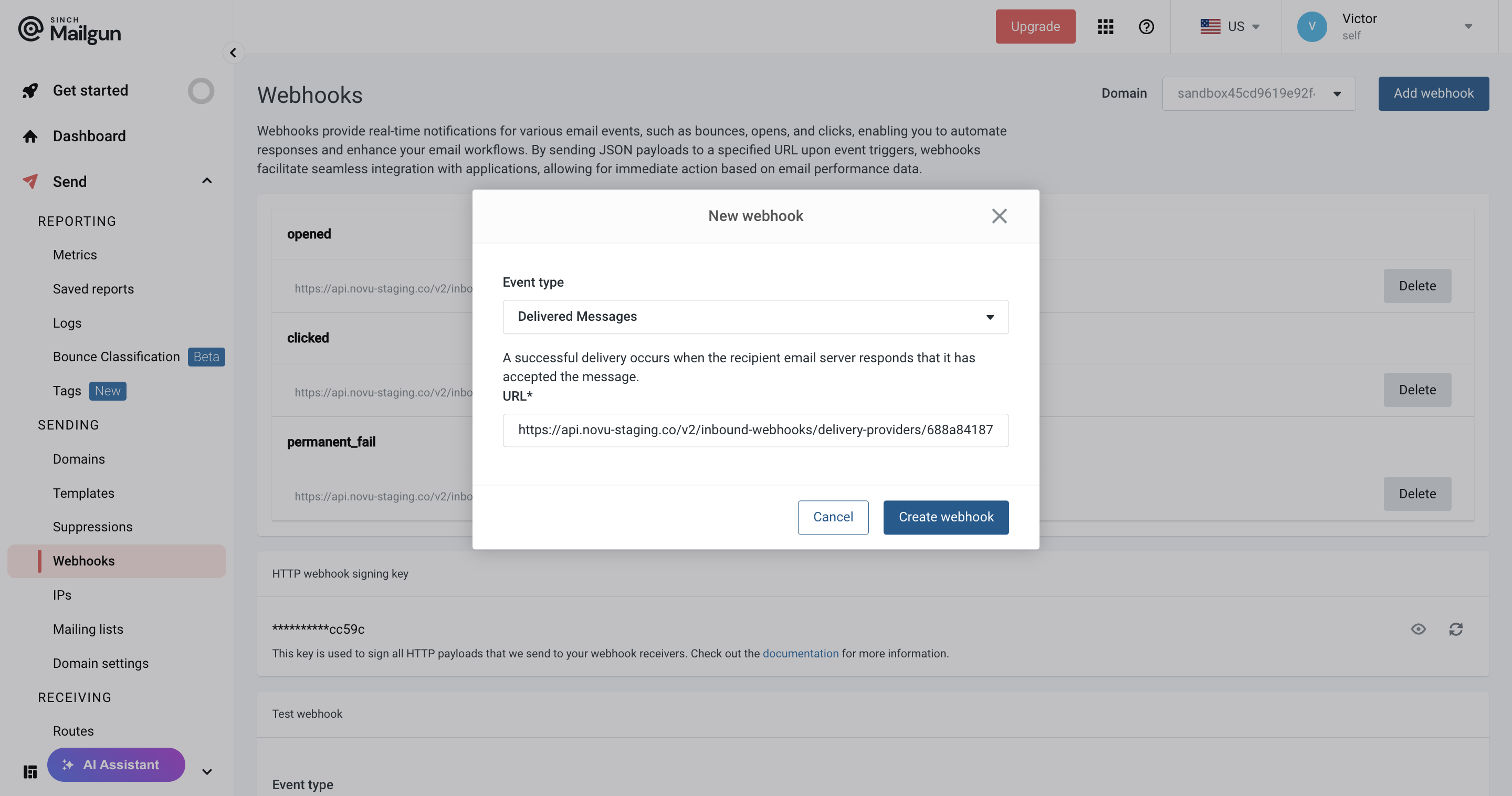
Task: Open the Event type dropdown
Action: (755, 317)
